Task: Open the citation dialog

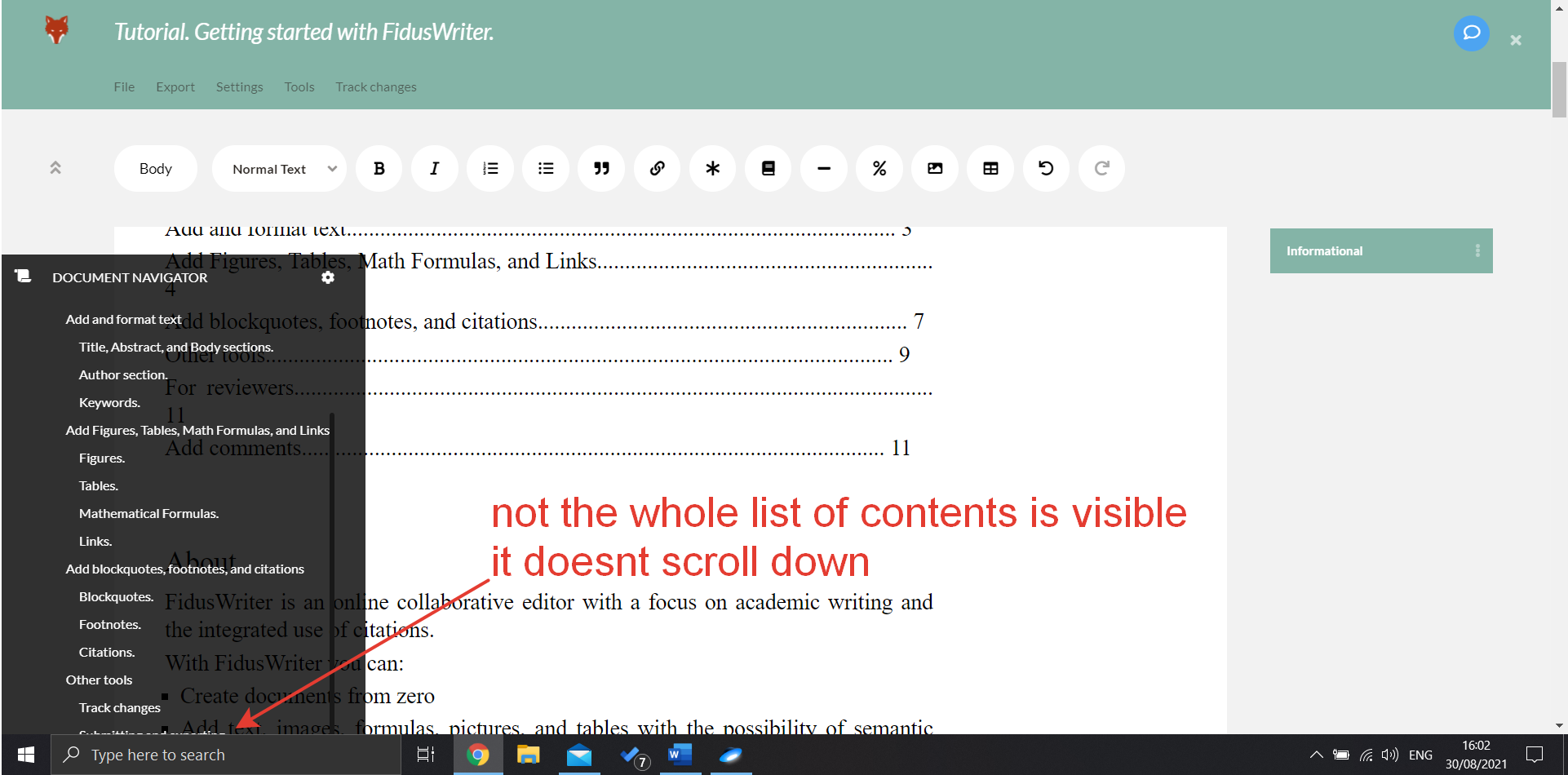Action: point(768,168)
